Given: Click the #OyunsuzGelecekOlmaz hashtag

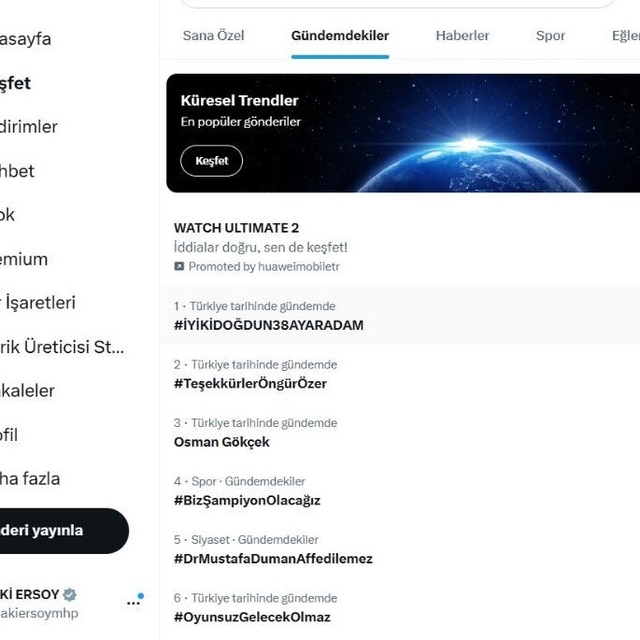Looking at the screenshot, I should pyautogui.click(x=252, y=617).
